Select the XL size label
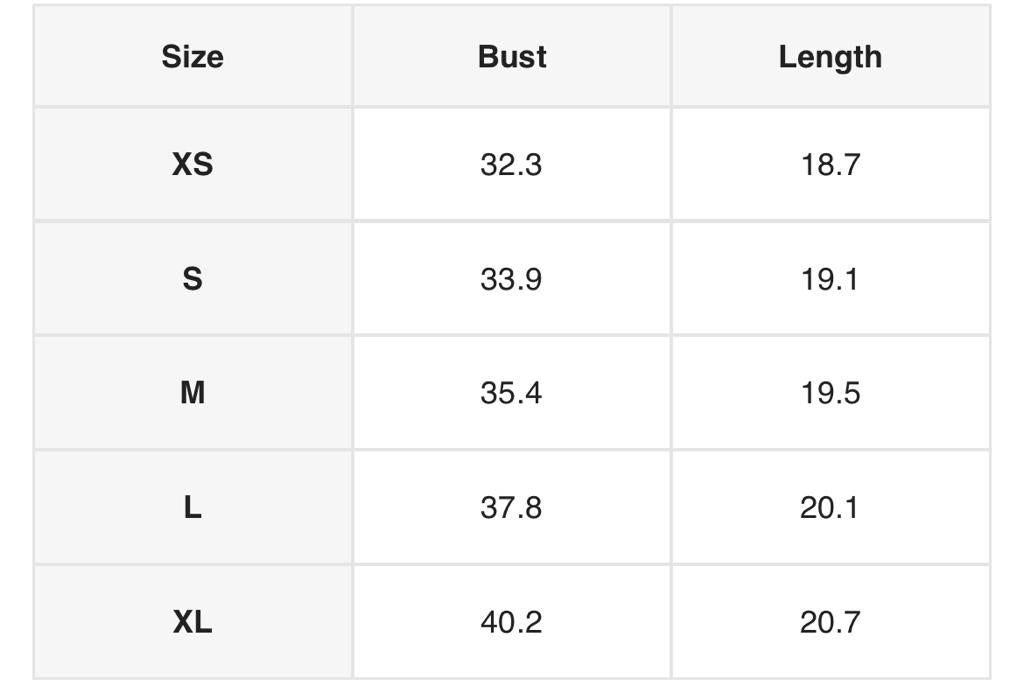The width and height of the screenshot is (1024, 686). 192,622
